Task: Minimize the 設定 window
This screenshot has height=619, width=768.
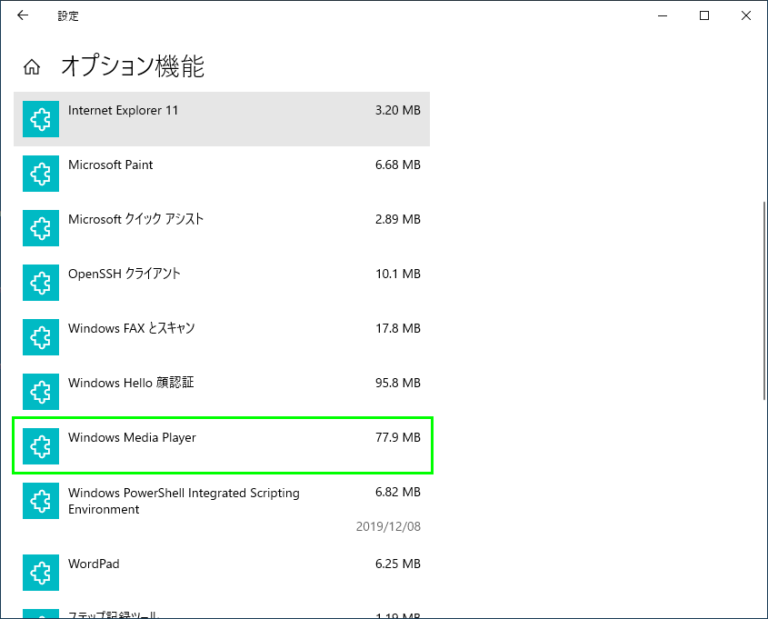Action: pos(663,16)
